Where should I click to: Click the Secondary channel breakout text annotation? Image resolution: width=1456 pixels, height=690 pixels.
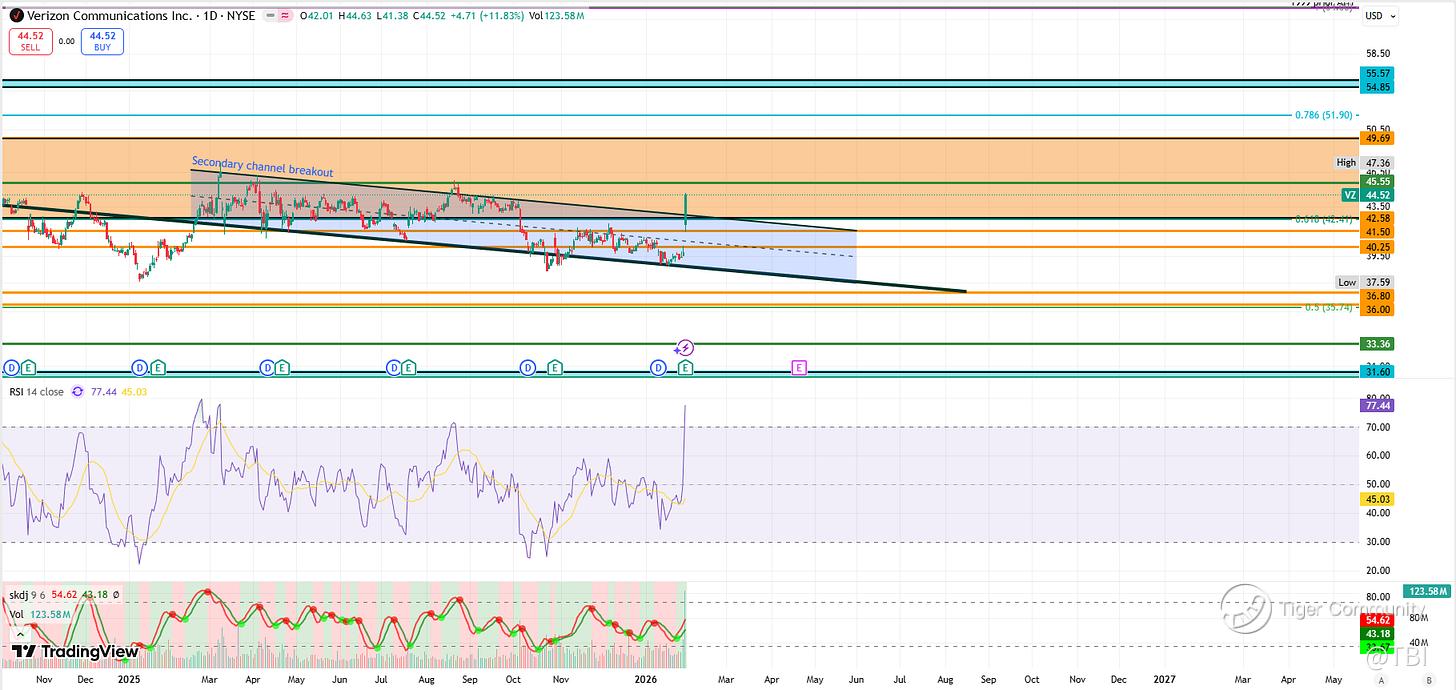[x=262, y=166]
